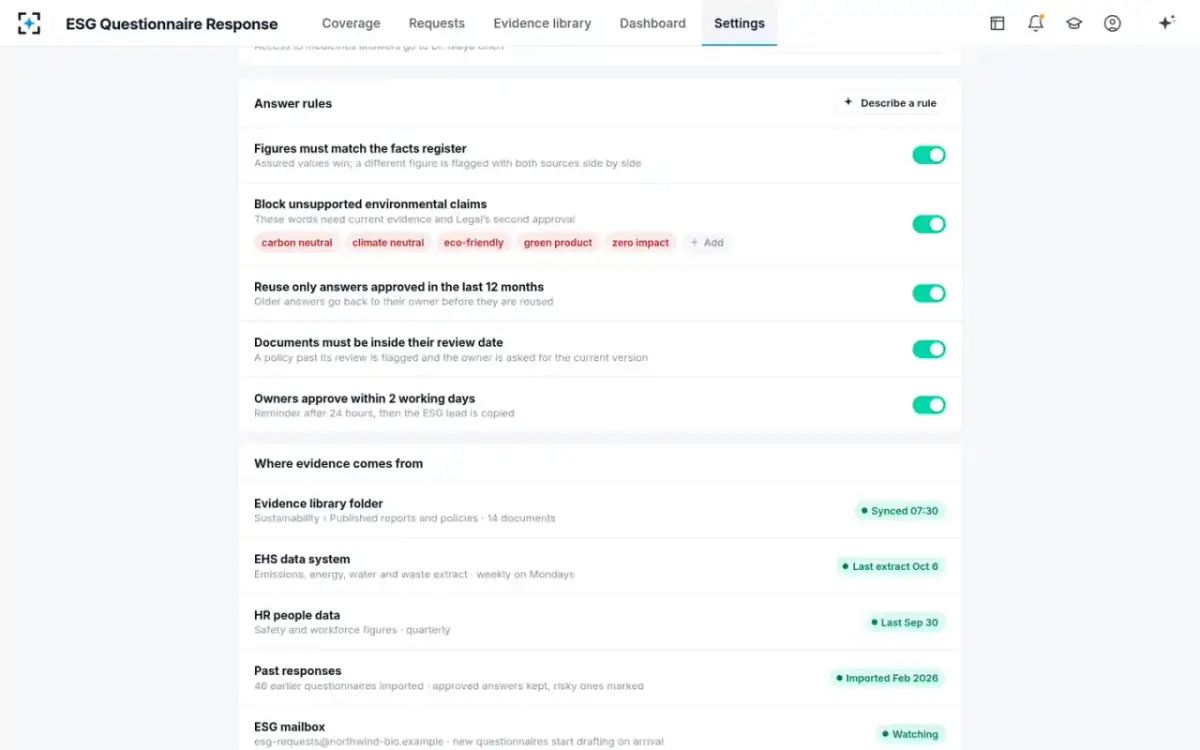Switch to the Coverage tab

pos(351,23)
